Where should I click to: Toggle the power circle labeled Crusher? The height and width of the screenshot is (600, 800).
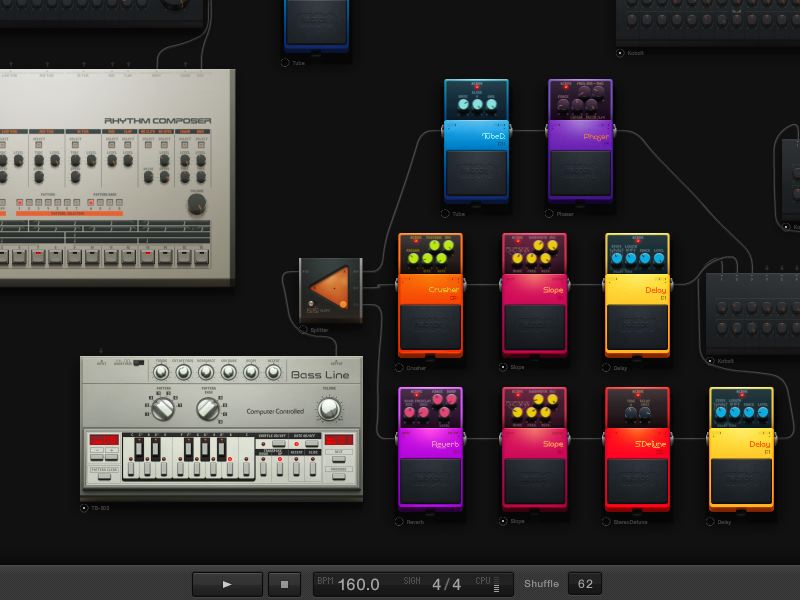coord(401,368)
